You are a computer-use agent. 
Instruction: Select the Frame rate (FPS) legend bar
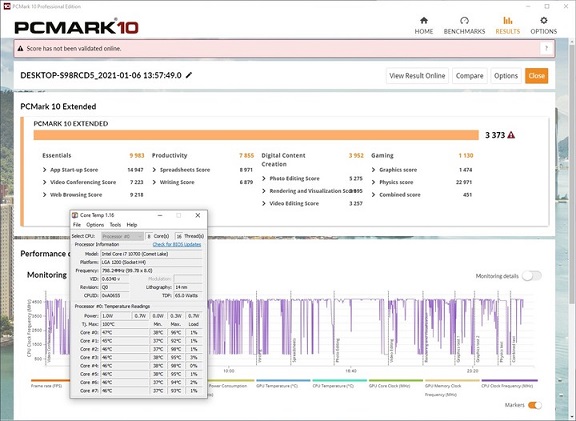coord(50,380)
